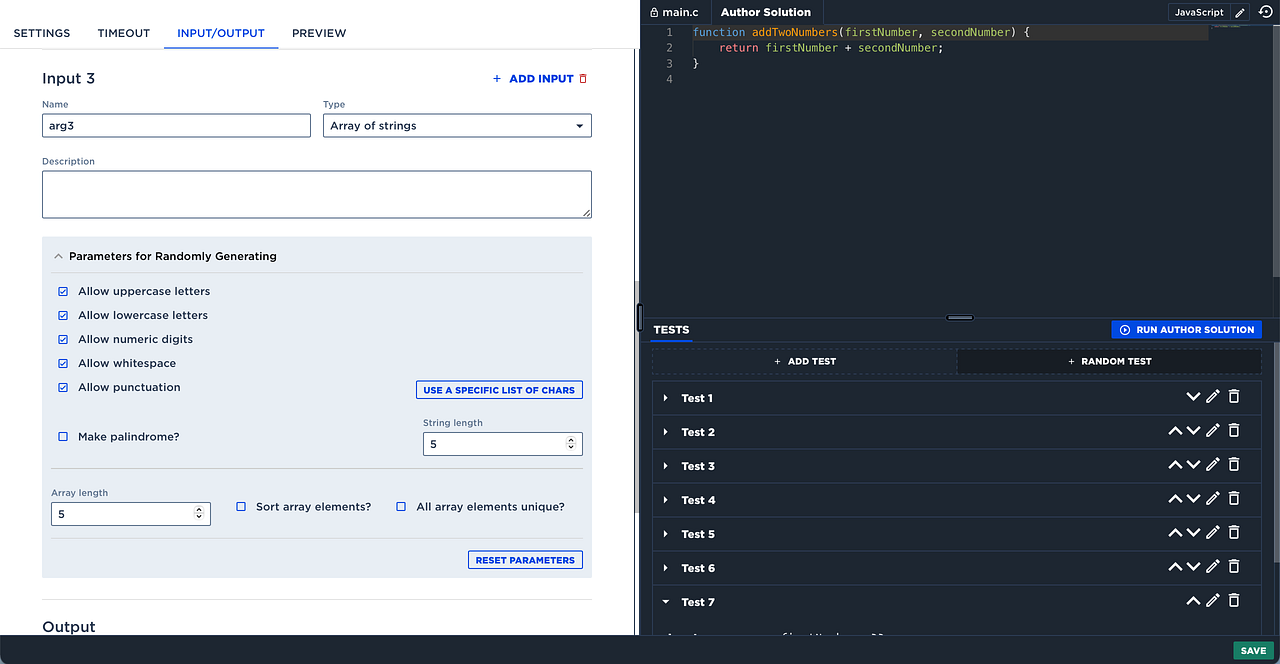Delete Test 2 with trash icon

[1234, 431]
